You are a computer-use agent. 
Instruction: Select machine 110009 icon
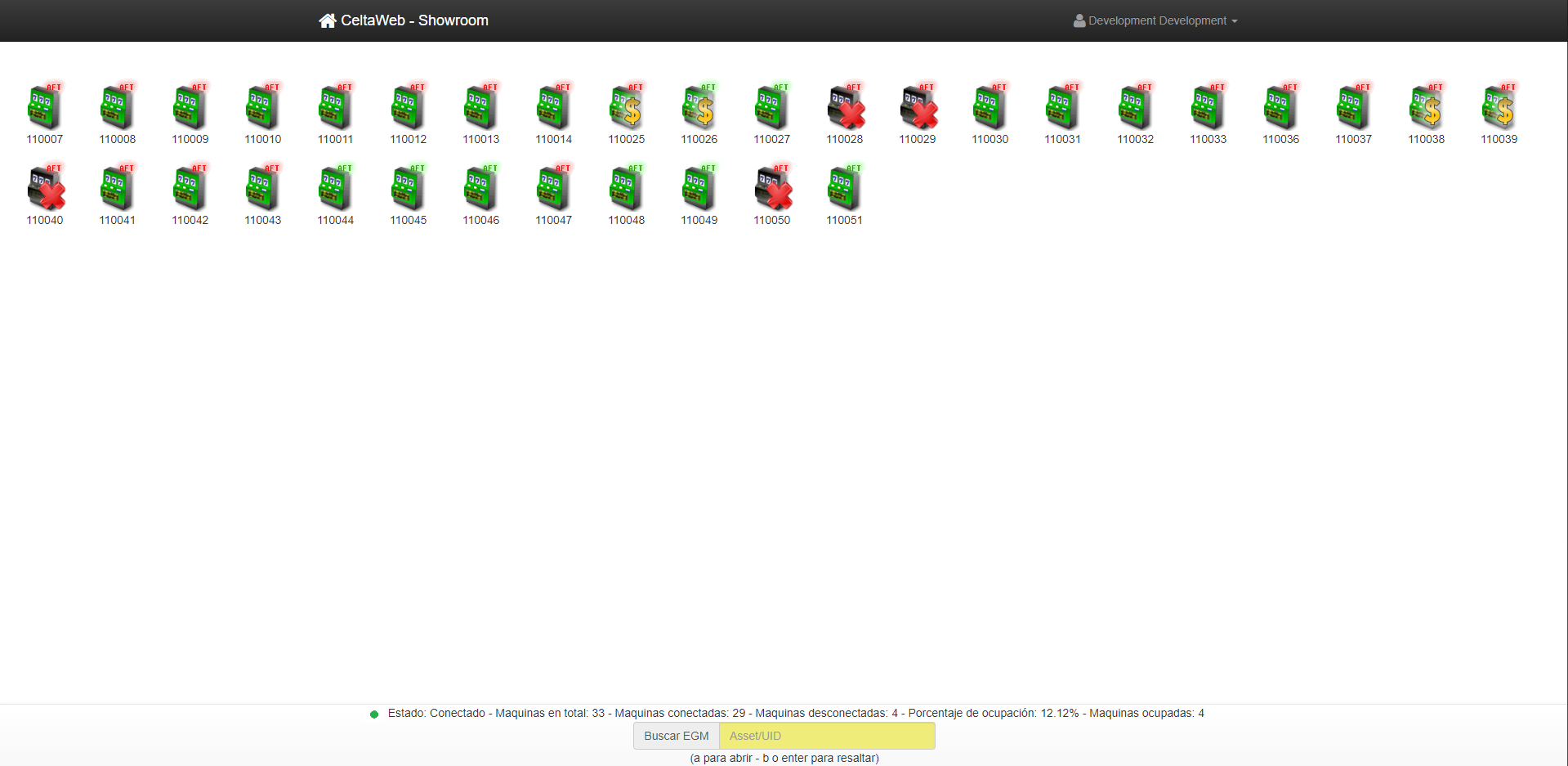[190, 107]
